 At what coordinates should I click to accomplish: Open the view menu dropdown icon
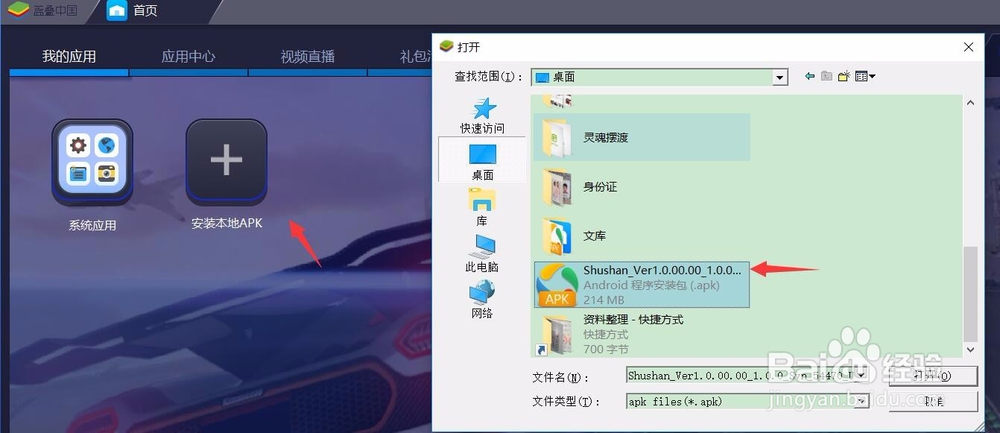click(x=865, y=77)
